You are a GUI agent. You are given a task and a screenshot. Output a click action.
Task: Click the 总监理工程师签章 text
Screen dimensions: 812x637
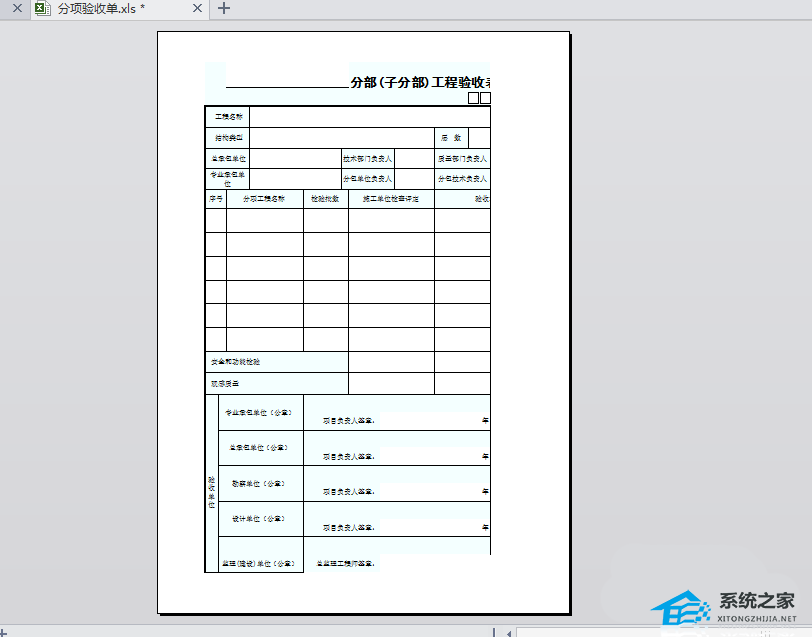coord(345,563)
